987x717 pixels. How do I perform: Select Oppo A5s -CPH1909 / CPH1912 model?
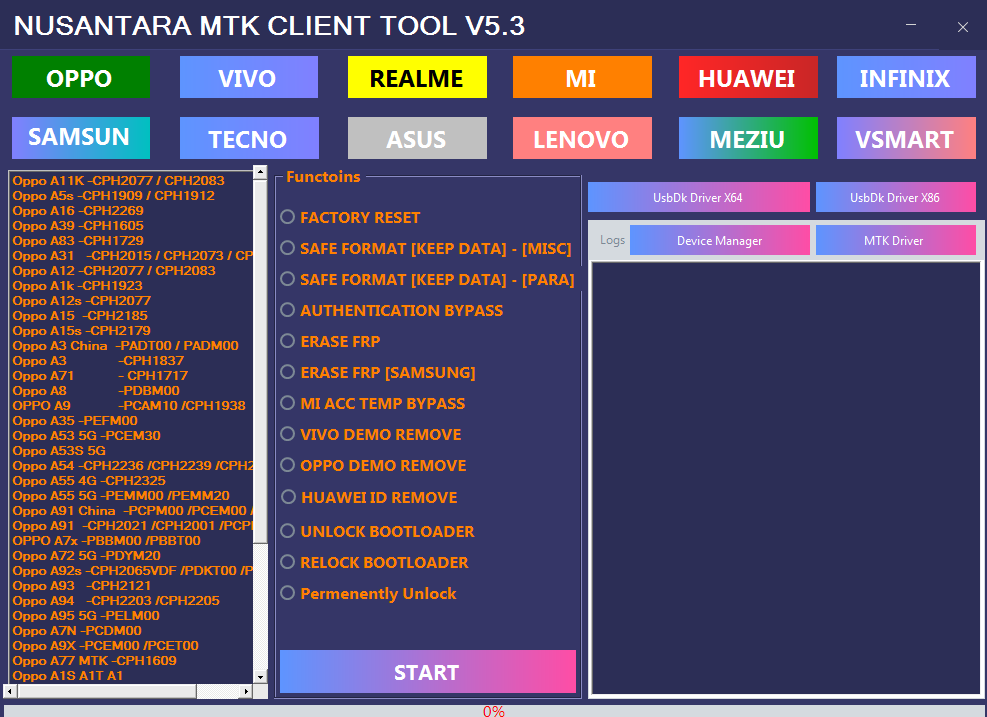113,196
